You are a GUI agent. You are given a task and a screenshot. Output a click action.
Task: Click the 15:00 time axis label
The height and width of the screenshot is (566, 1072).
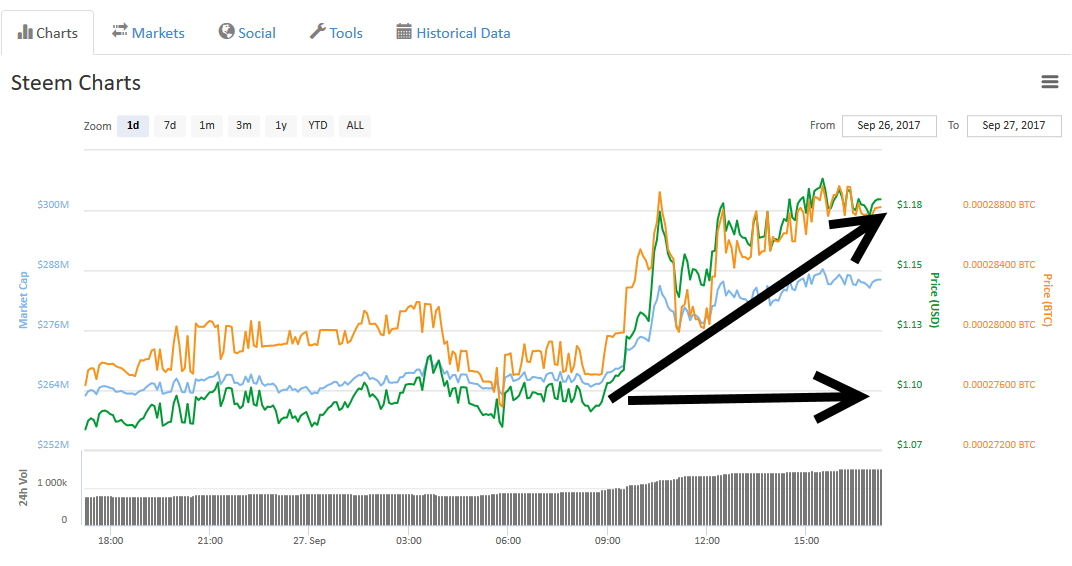point(807,541)
